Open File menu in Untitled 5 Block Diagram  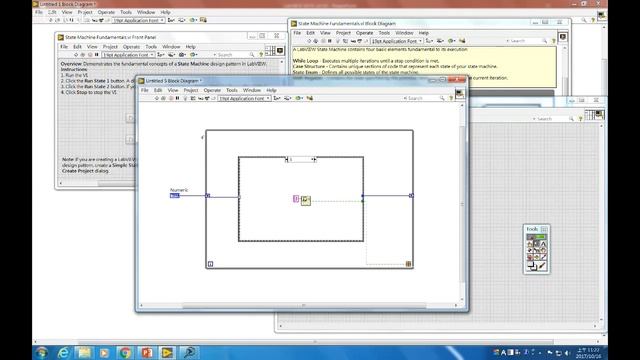tap(144, 90)
